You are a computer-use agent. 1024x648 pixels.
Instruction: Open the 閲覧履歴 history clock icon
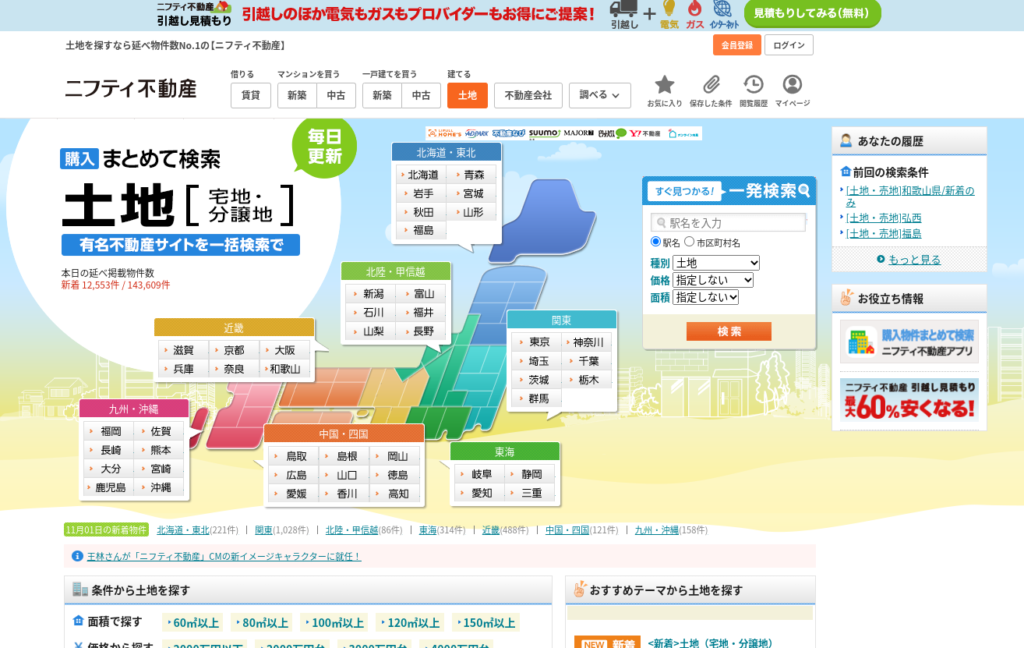click(x=753, y=85)
